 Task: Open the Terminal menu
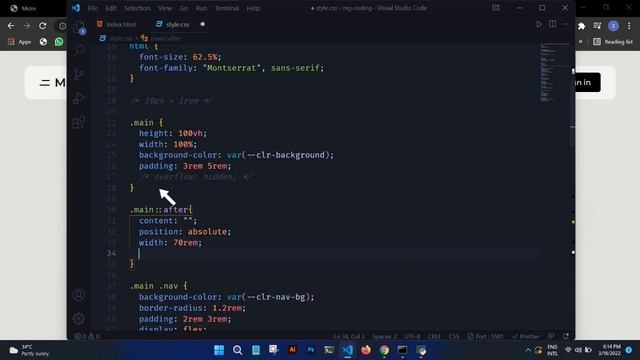click(x=227, y=8)
